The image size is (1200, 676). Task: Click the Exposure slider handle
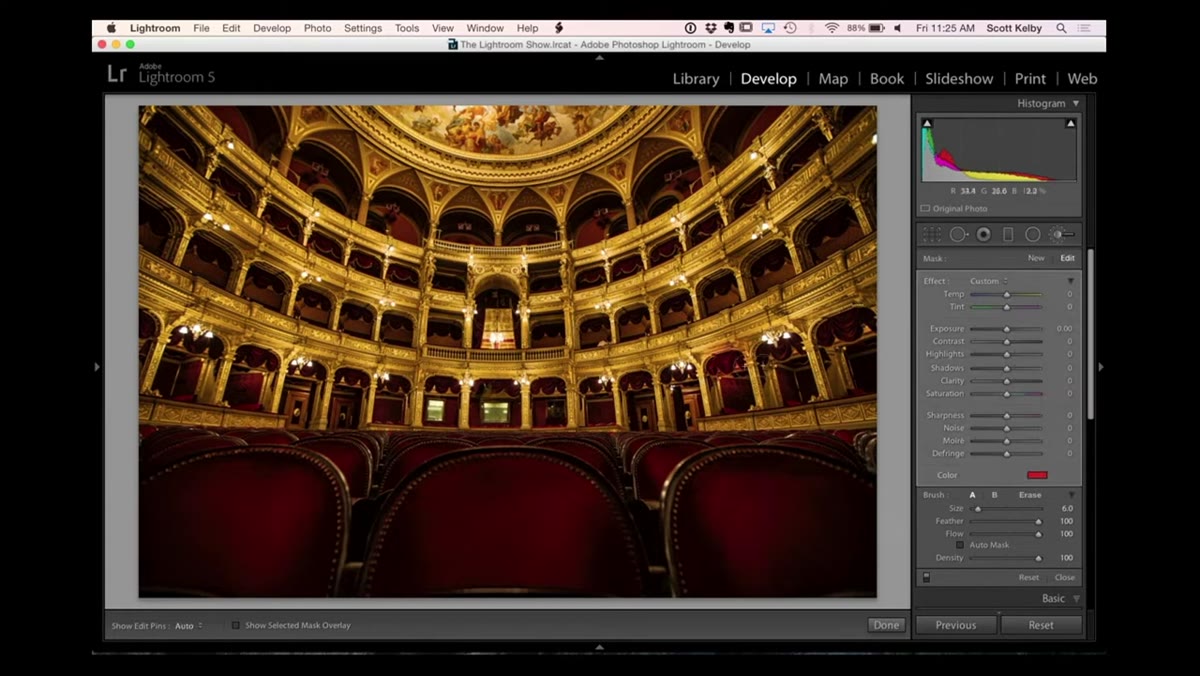click(1006, 329)
